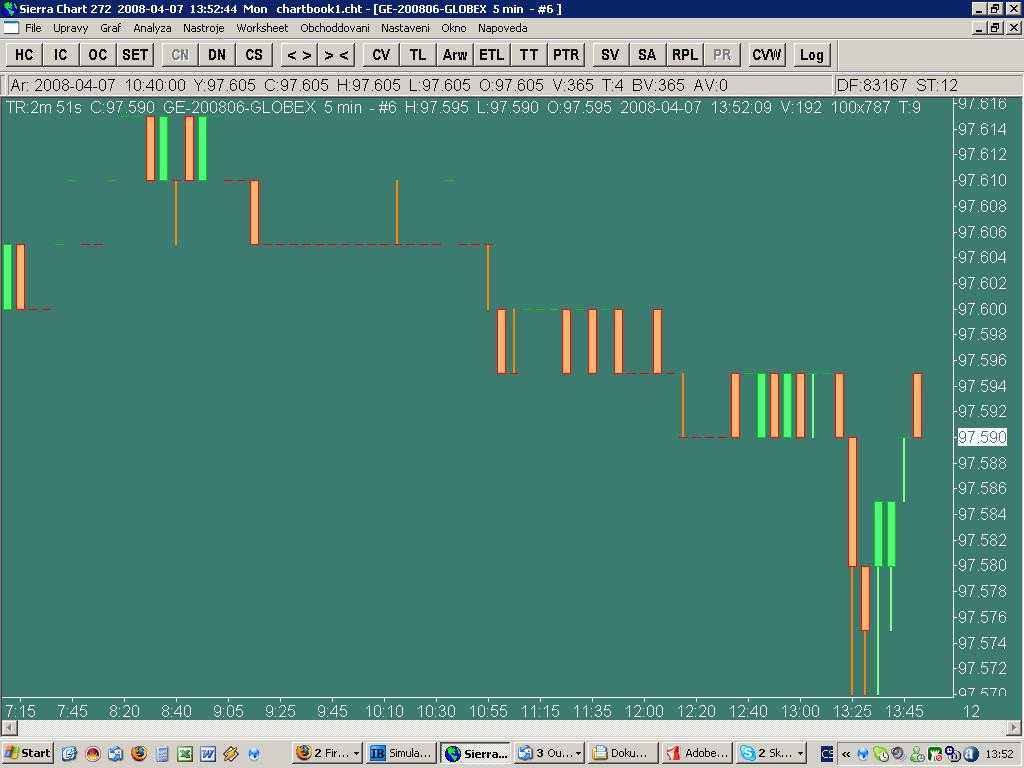
Task: Click the RPL replay button
Action: coord(684,55)
